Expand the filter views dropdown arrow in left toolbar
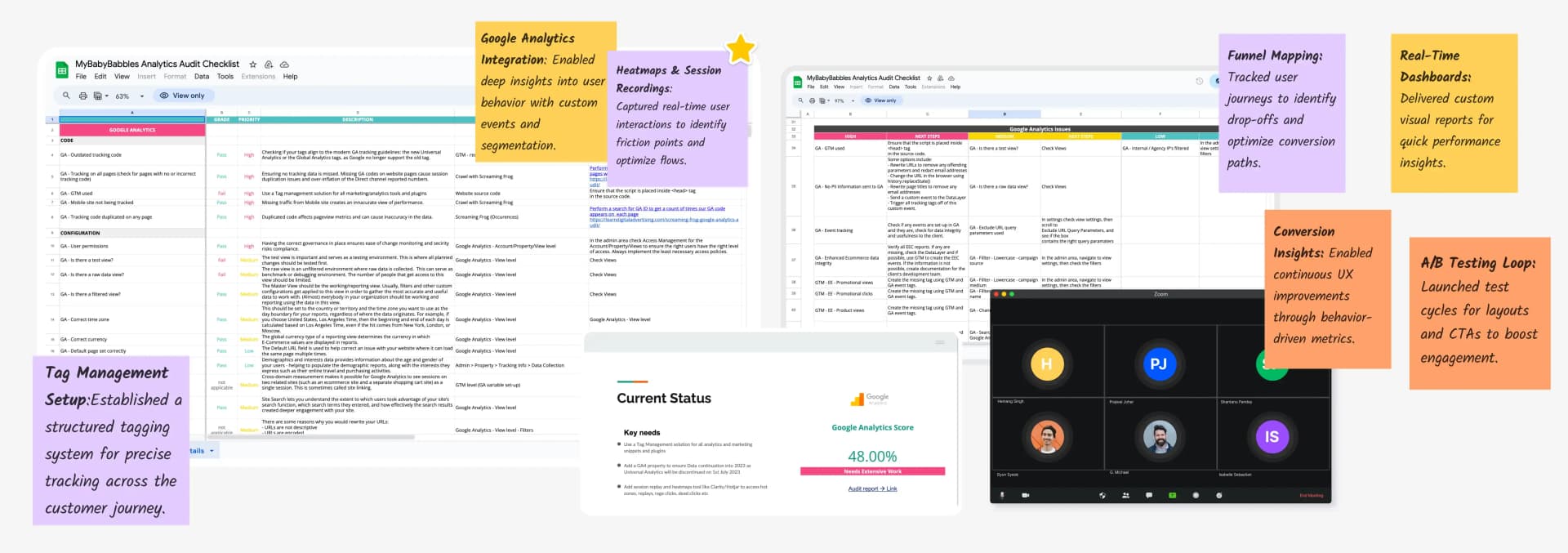The width and height of the screenshot is (1568, 553). tap(106, 96)
